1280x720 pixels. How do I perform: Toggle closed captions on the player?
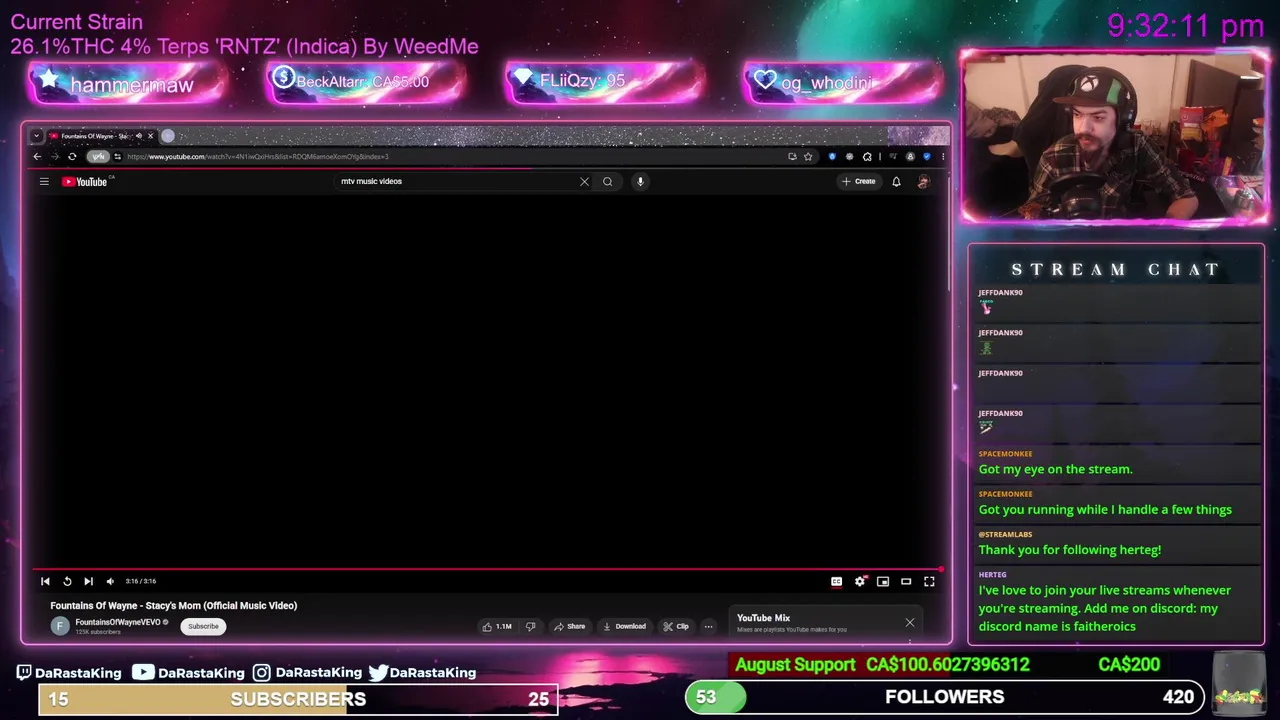pos(836,581)
